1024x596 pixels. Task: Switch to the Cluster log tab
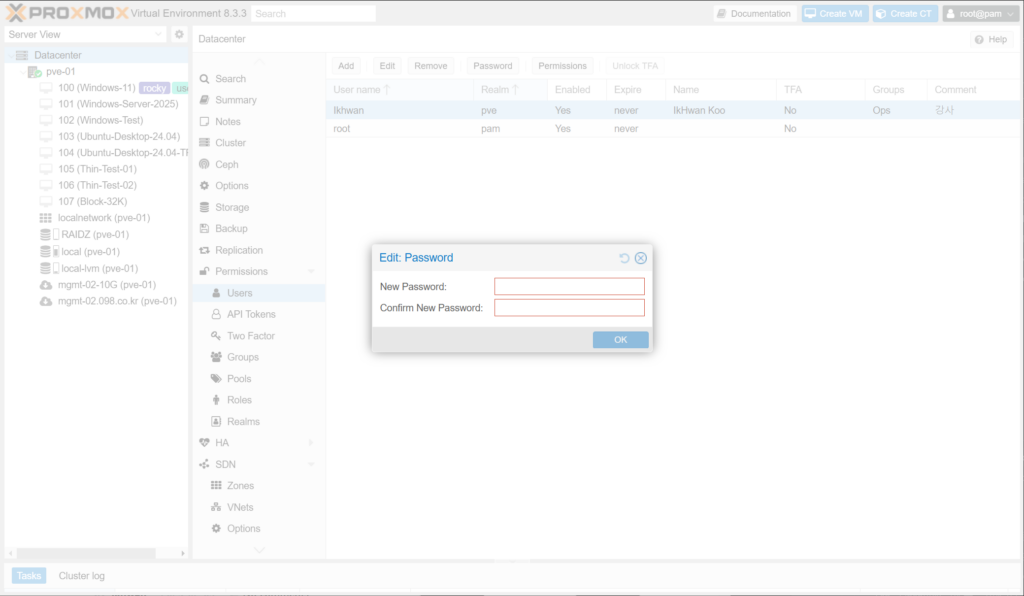(81, 576)
